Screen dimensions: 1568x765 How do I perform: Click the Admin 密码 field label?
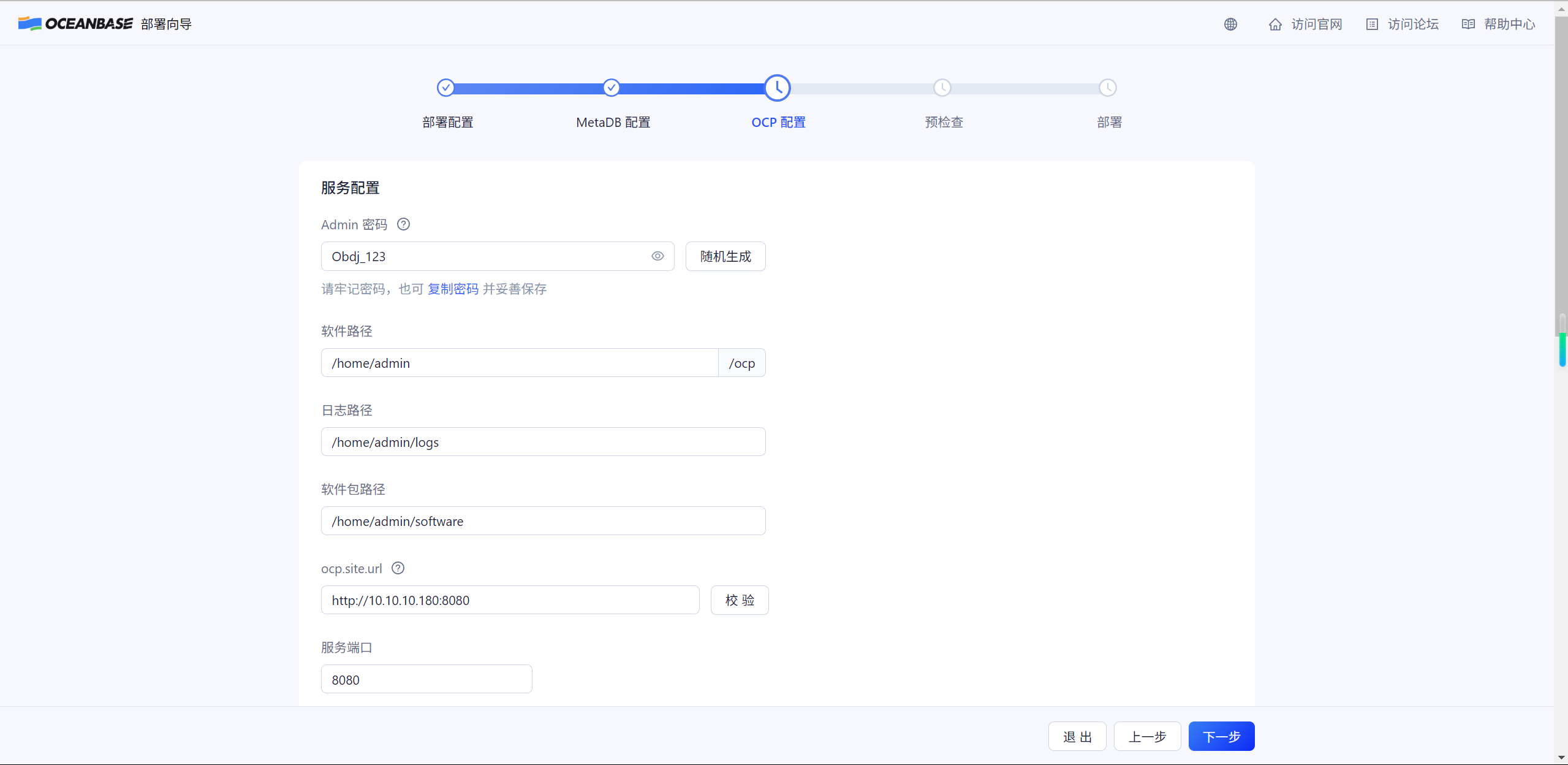(354, 224)
